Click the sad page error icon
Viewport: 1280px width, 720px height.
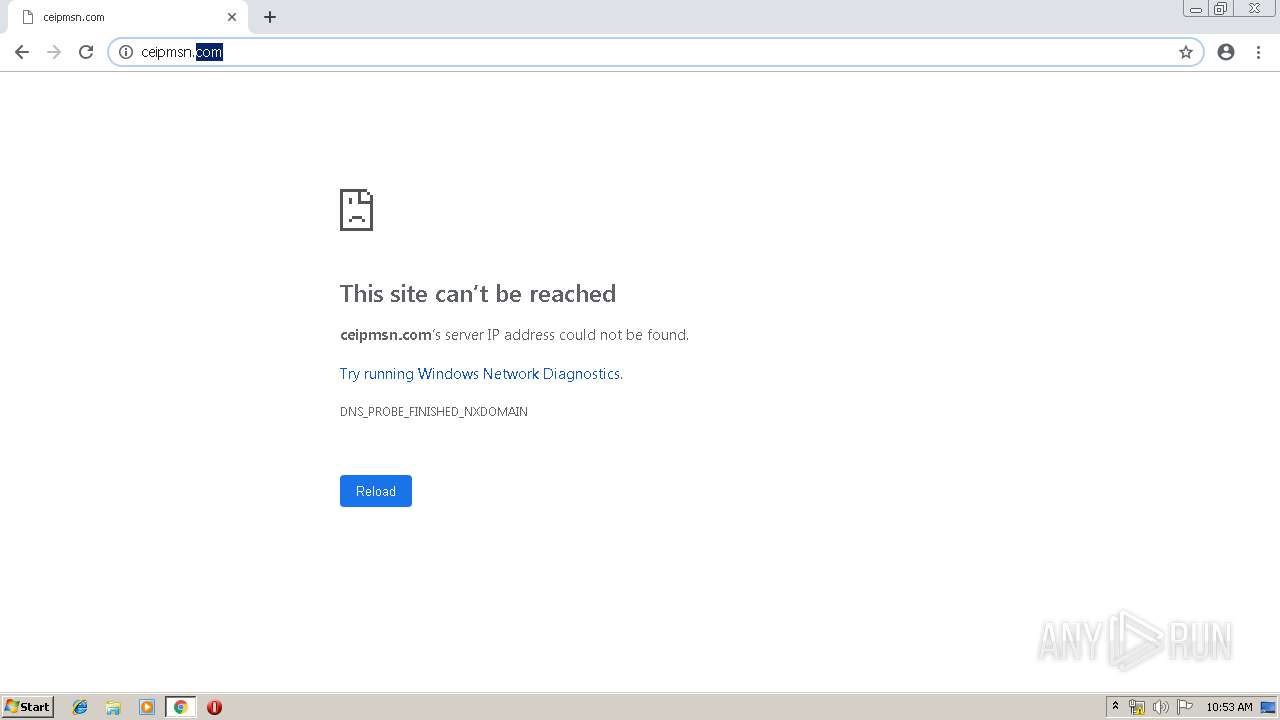[x=356, y=210]
